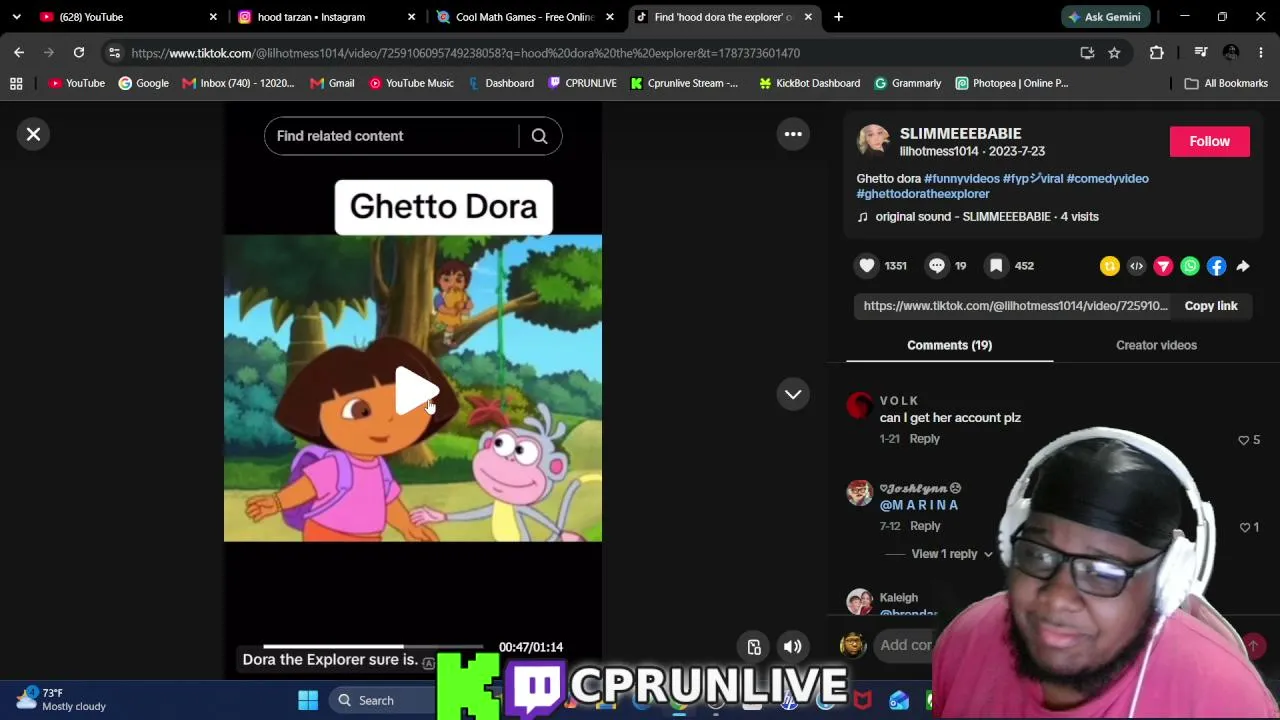Screen dimensions: 1280x720
Task: Switch to the Creator videos tab
Action: (1156, 345)
